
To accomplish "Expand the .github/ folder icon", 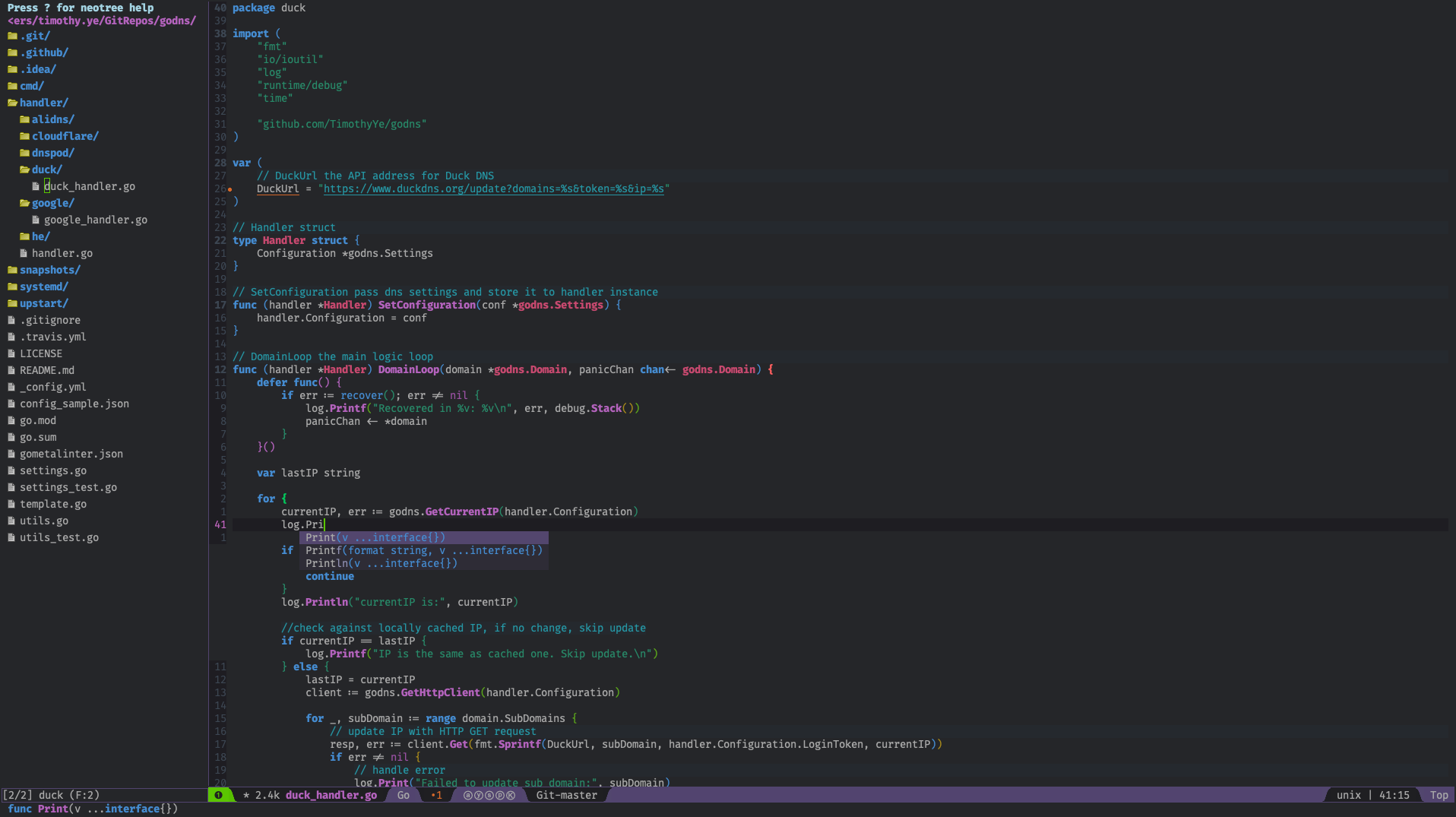I will [x=12, y=52].
